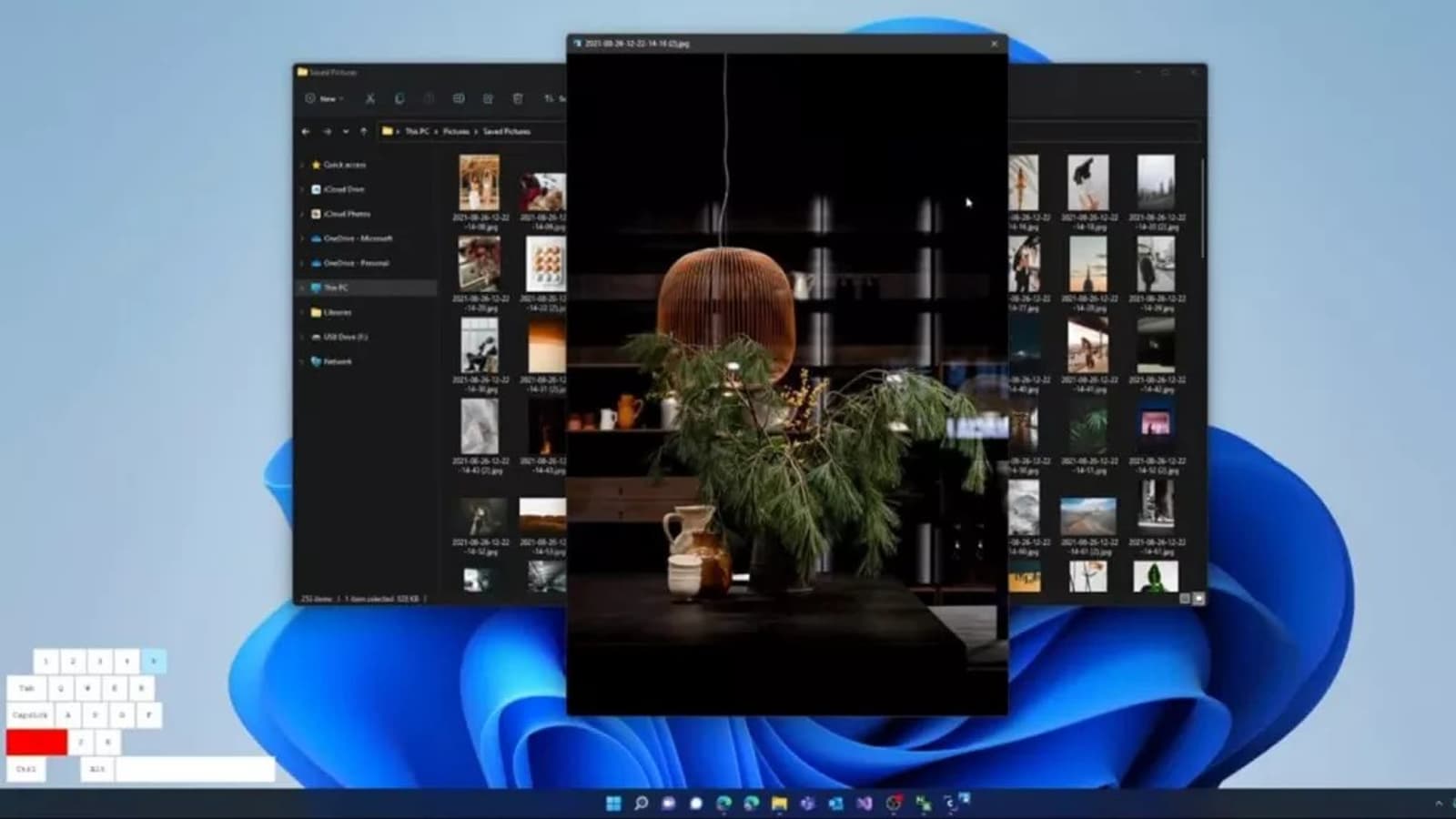Open the Windows Start menu
This screenshot has width=1456, height=819.
coord(613,803)
